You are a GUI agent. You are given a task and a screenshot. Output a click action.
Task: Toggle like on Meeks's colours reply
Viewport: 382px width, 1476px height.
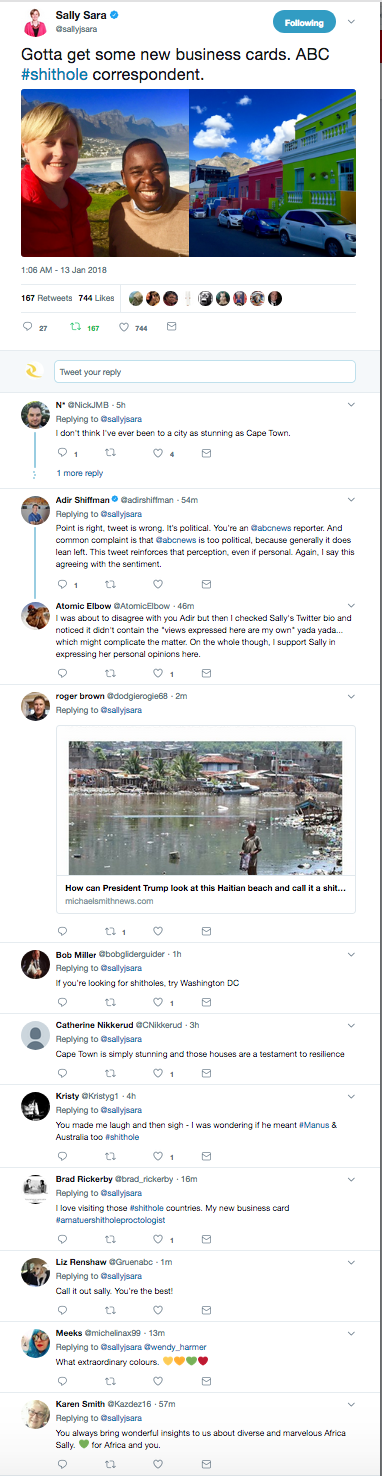pyautogui.click(x=158, y=1388)
